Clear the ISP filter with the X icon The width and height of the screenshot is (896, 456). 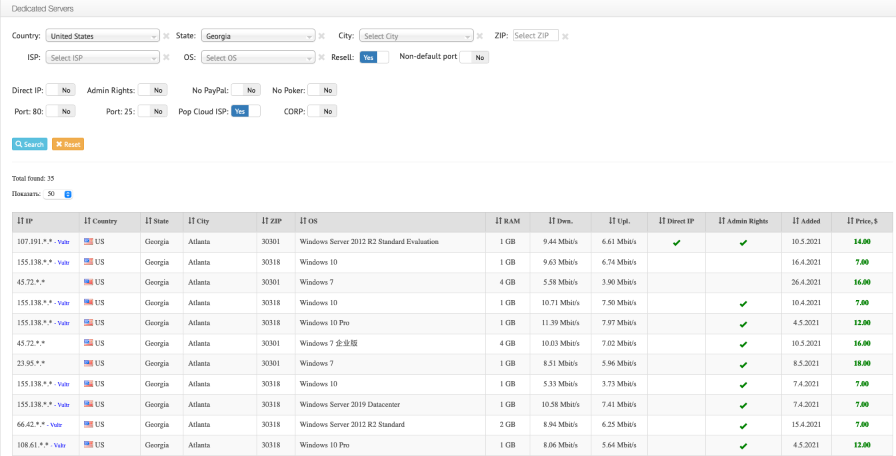coord(166,58)
